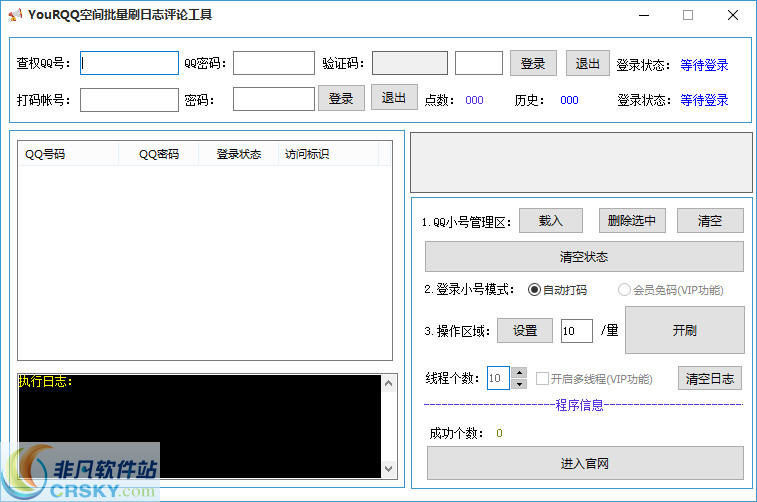Viewport: 757px width, 502px height.
Task: Close the YouRQQ window
Action: pyautogui.click(x=732, y=15)
